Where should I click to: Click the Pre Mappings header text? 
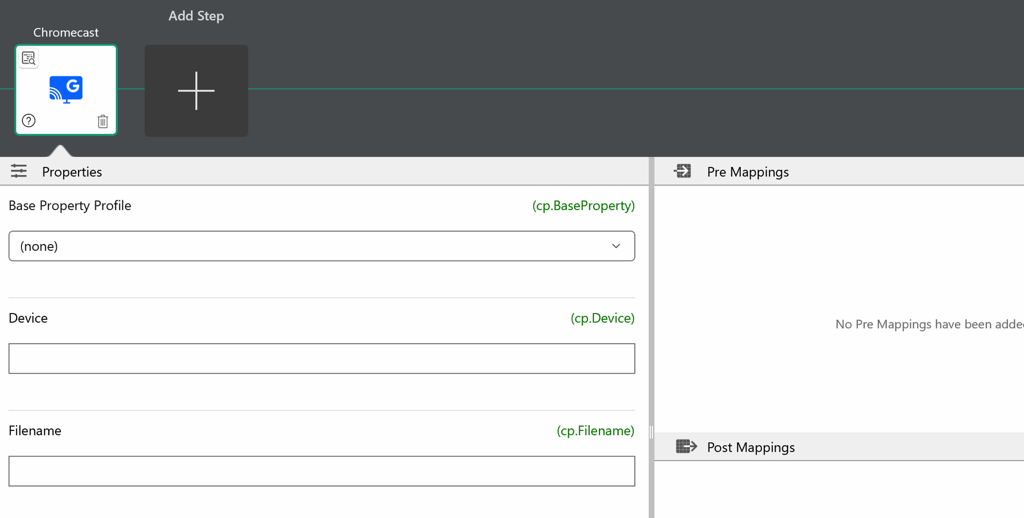[x=748, y=172]
